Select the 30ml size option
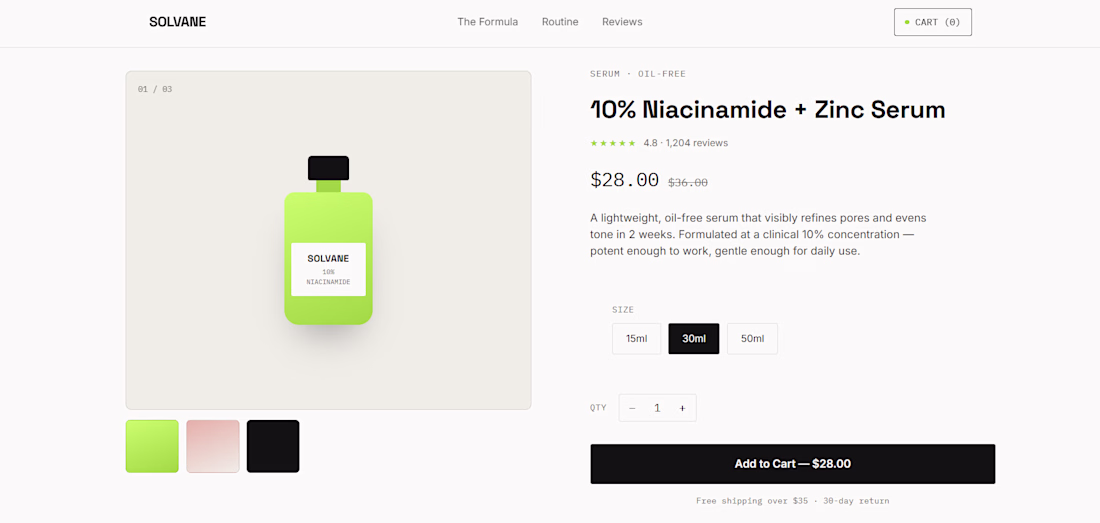Image resolution: width=1100 pixels, height=523 pixels. pyautogui.click(x=694, y=339)
